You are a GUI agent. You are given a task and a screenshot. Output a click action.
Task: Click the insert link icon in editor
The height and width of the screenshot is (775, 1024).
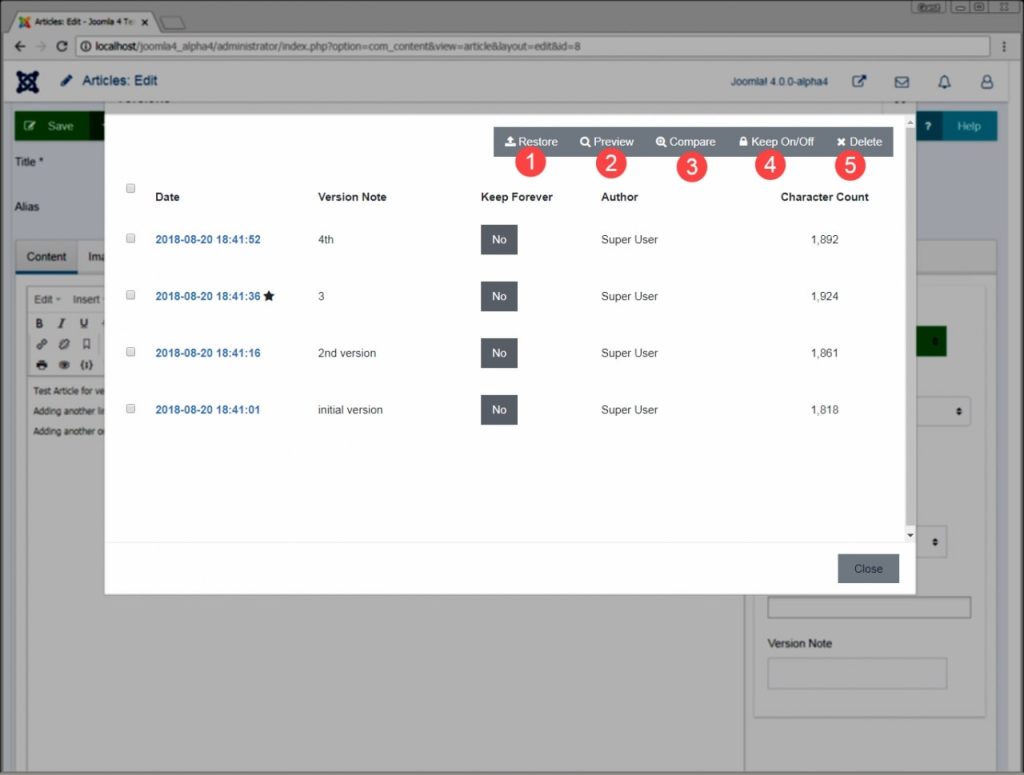pyautogui.click(x=42, y=344)
